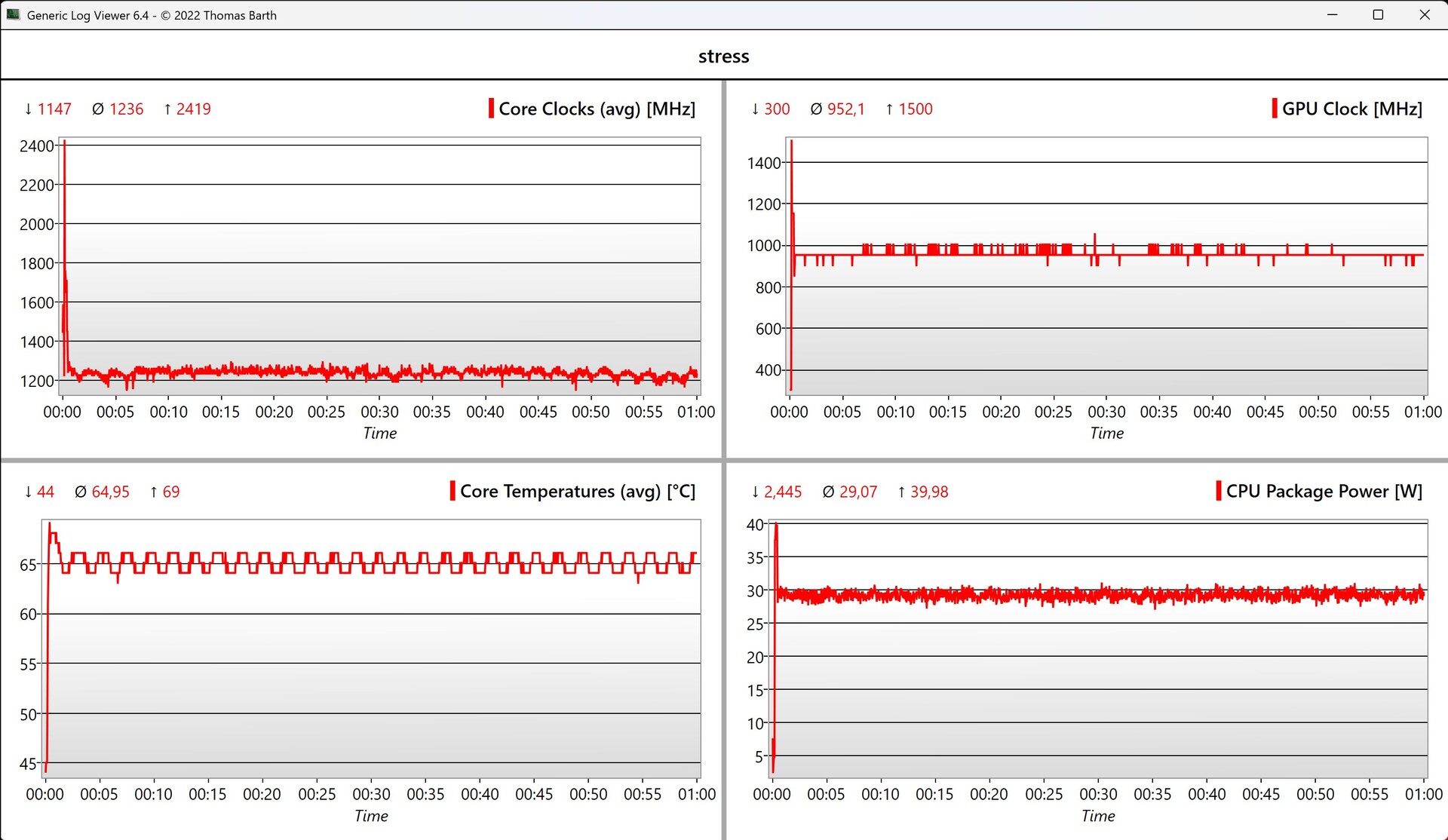Click the GPU Clock average value 952,1
Image resolution: width=1448 pixels, height=840 pixels.
click(x=845, y=109)
